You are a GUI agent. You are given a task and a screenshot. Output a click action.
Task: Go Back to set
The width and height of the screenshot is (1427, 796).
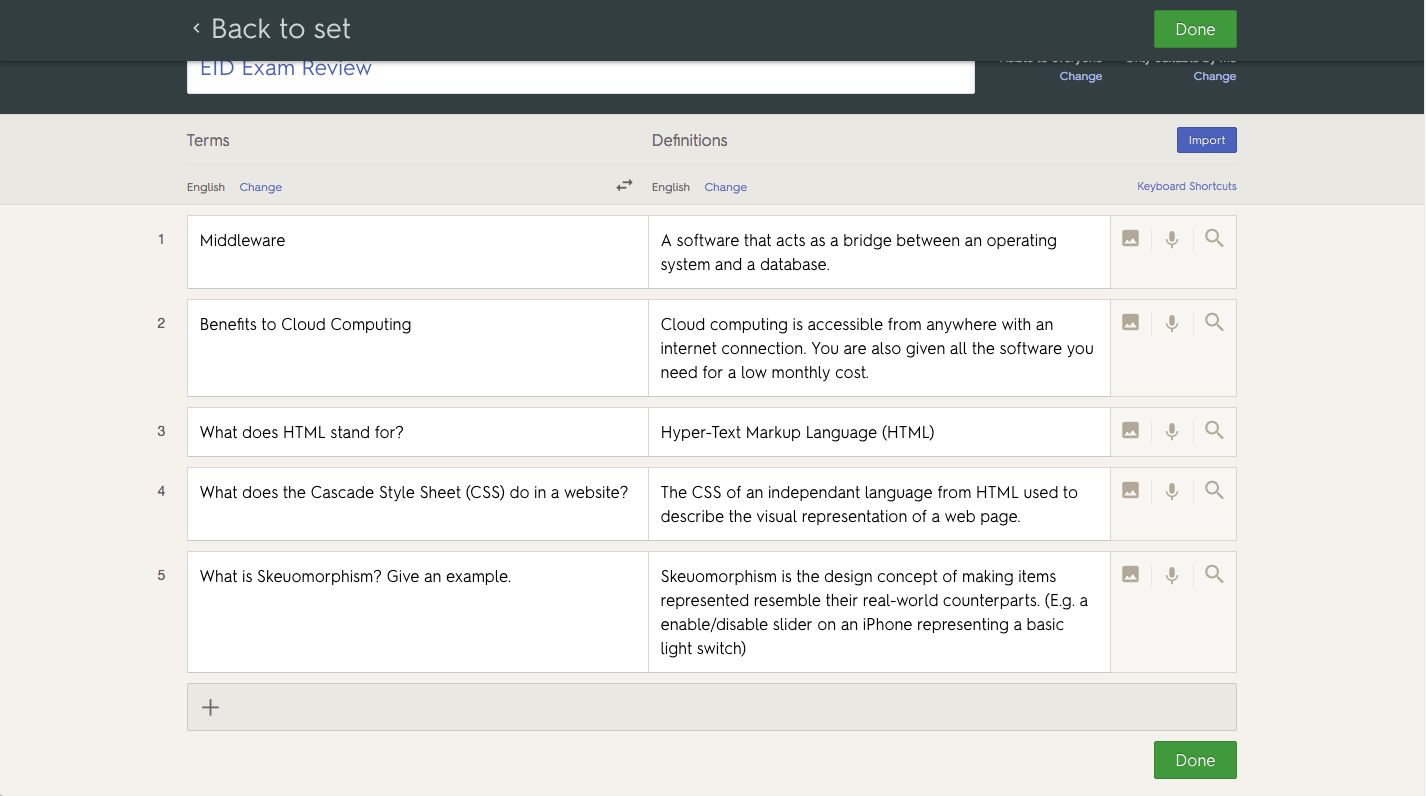(271, 29)
